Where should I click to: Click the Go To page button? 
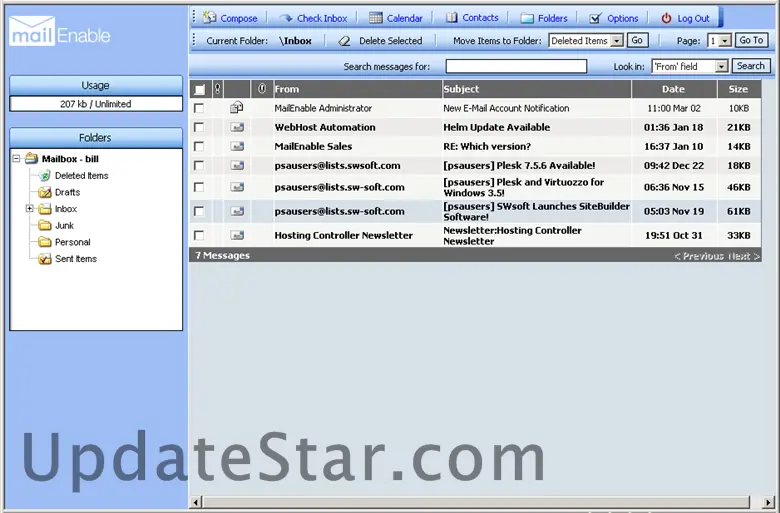(751, 40)
